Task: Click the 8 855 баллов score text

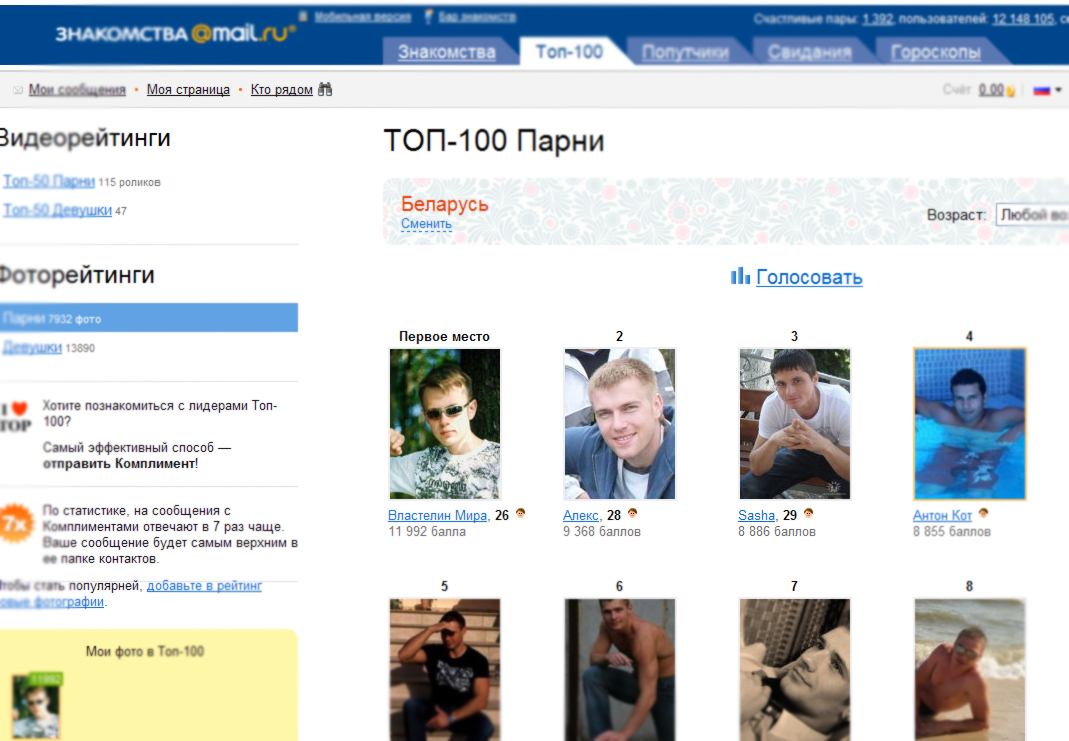Action: [952, 532]
